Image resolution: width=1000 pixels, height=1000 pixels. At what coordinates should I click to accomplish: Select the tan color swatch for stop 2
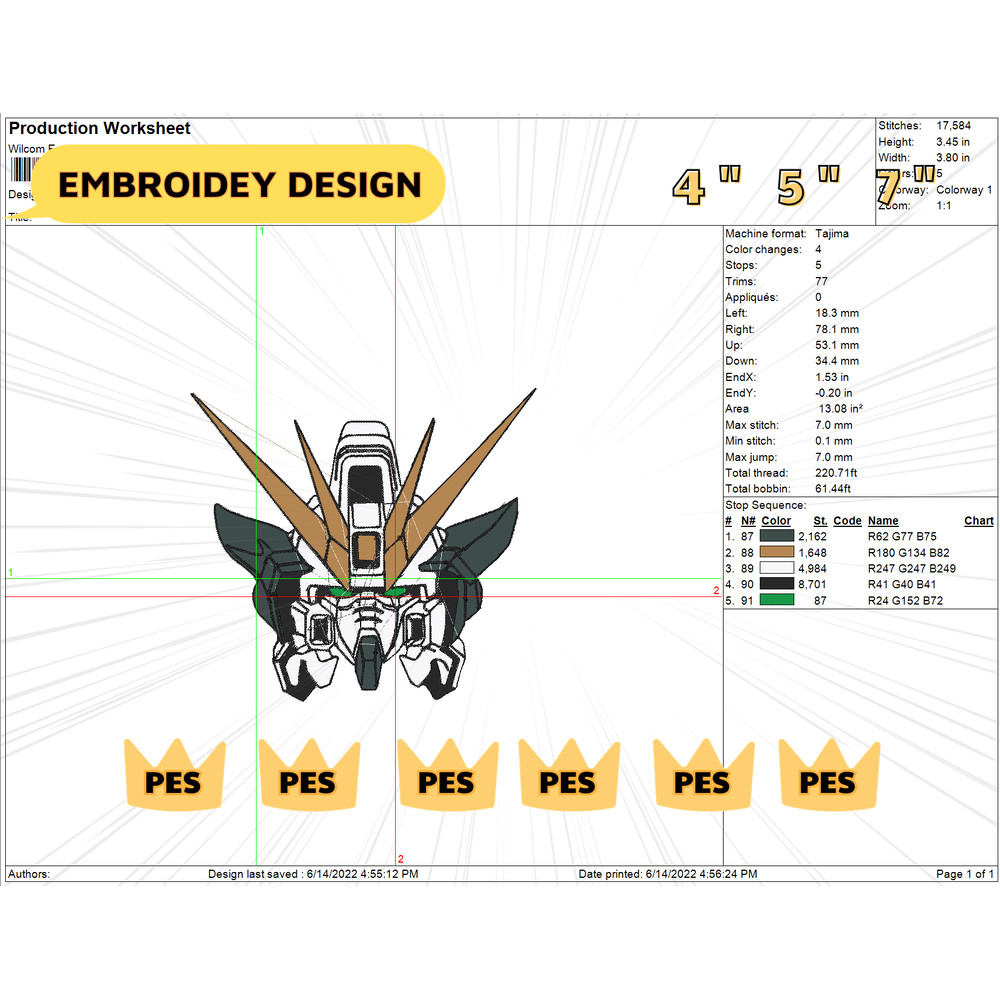[x=779, y=552]
